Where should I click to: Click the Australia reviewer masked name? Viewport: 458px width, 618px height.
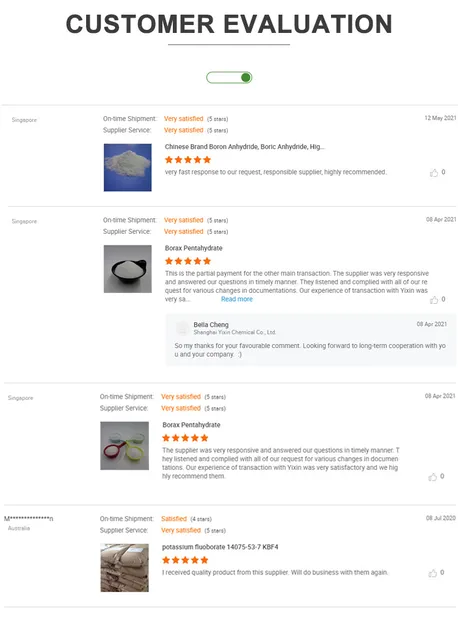coord(28,519)
